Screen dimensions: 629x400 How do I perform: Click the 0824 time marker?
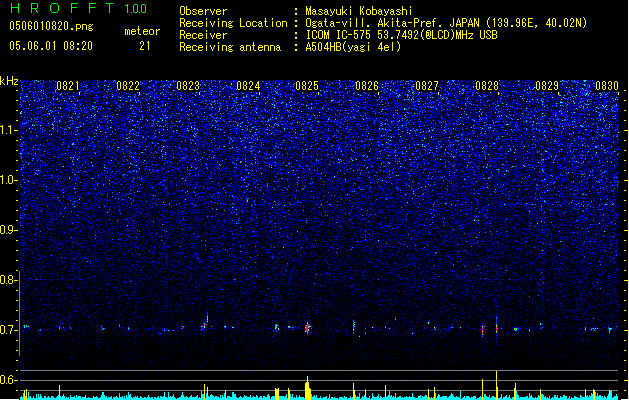click(x=248, y=86)
